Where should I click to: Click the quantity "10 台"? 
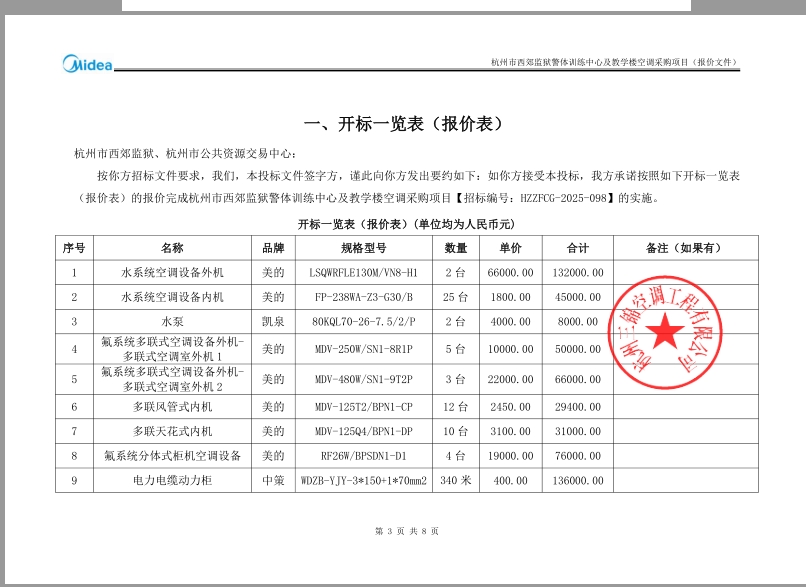(455, 431)
